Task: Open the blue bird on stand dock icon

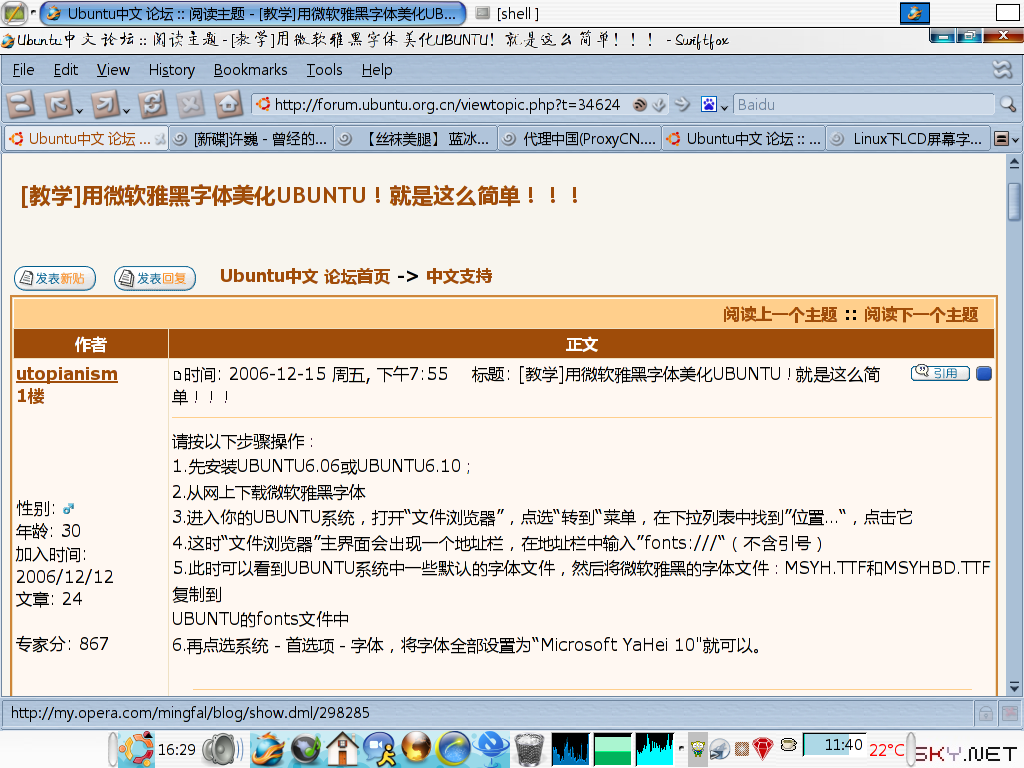Action: (491, 748)
